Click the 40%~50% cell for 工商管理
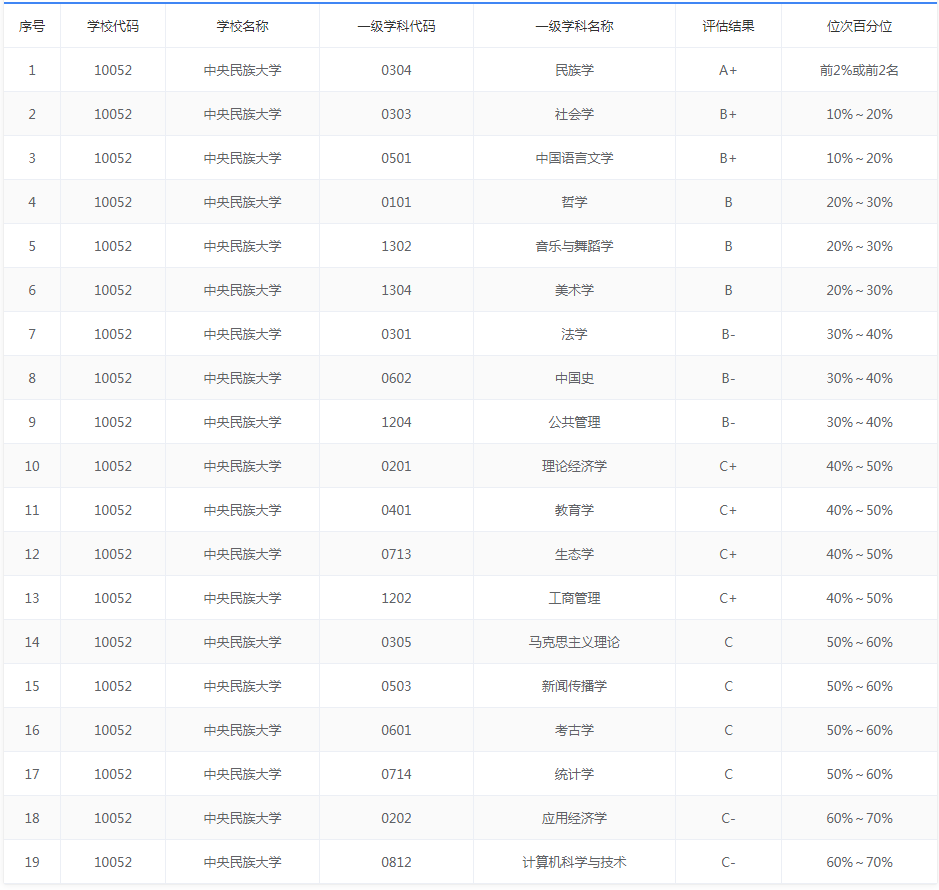Screen dimensions: 939x890 [x=859, y=598]
